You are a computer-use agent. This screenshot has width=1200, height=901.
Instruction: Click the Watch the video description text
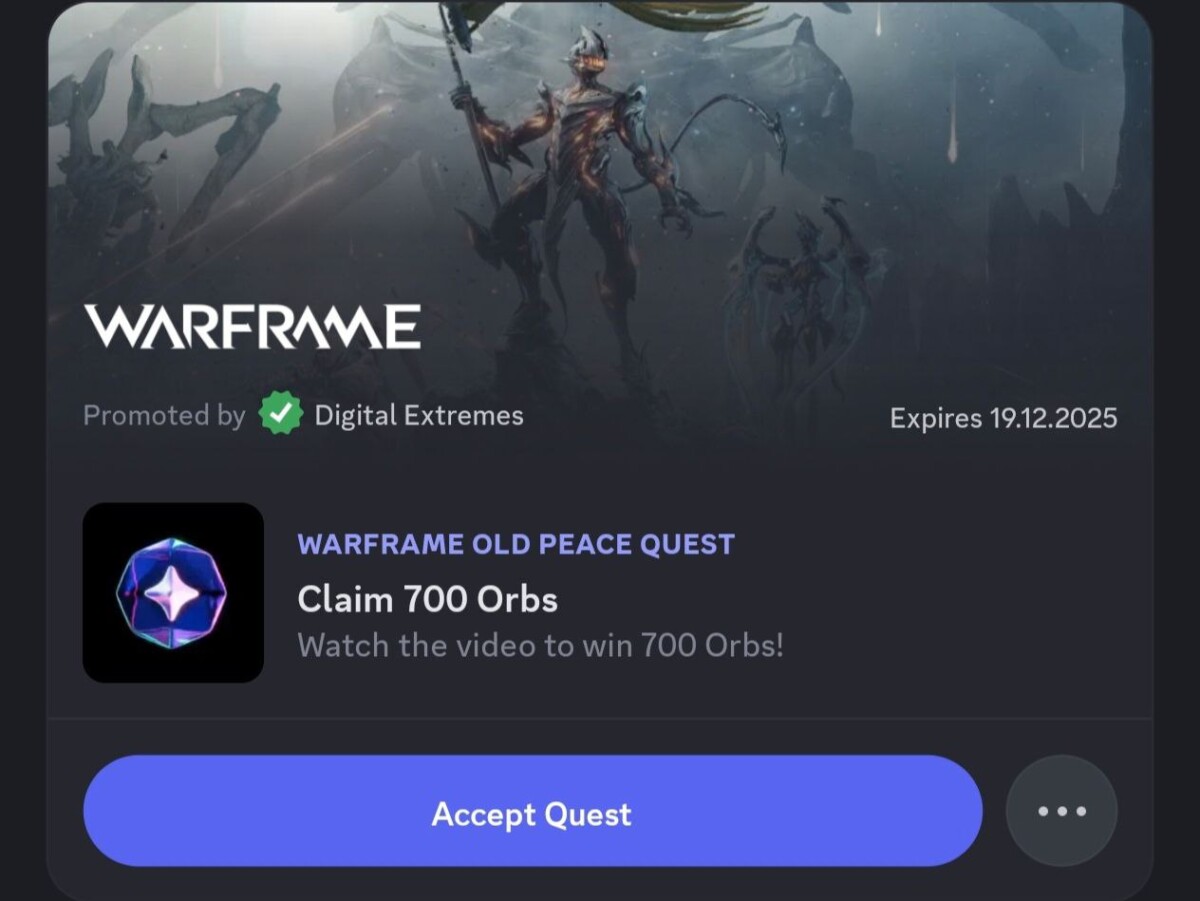click(x=541, y=645)
